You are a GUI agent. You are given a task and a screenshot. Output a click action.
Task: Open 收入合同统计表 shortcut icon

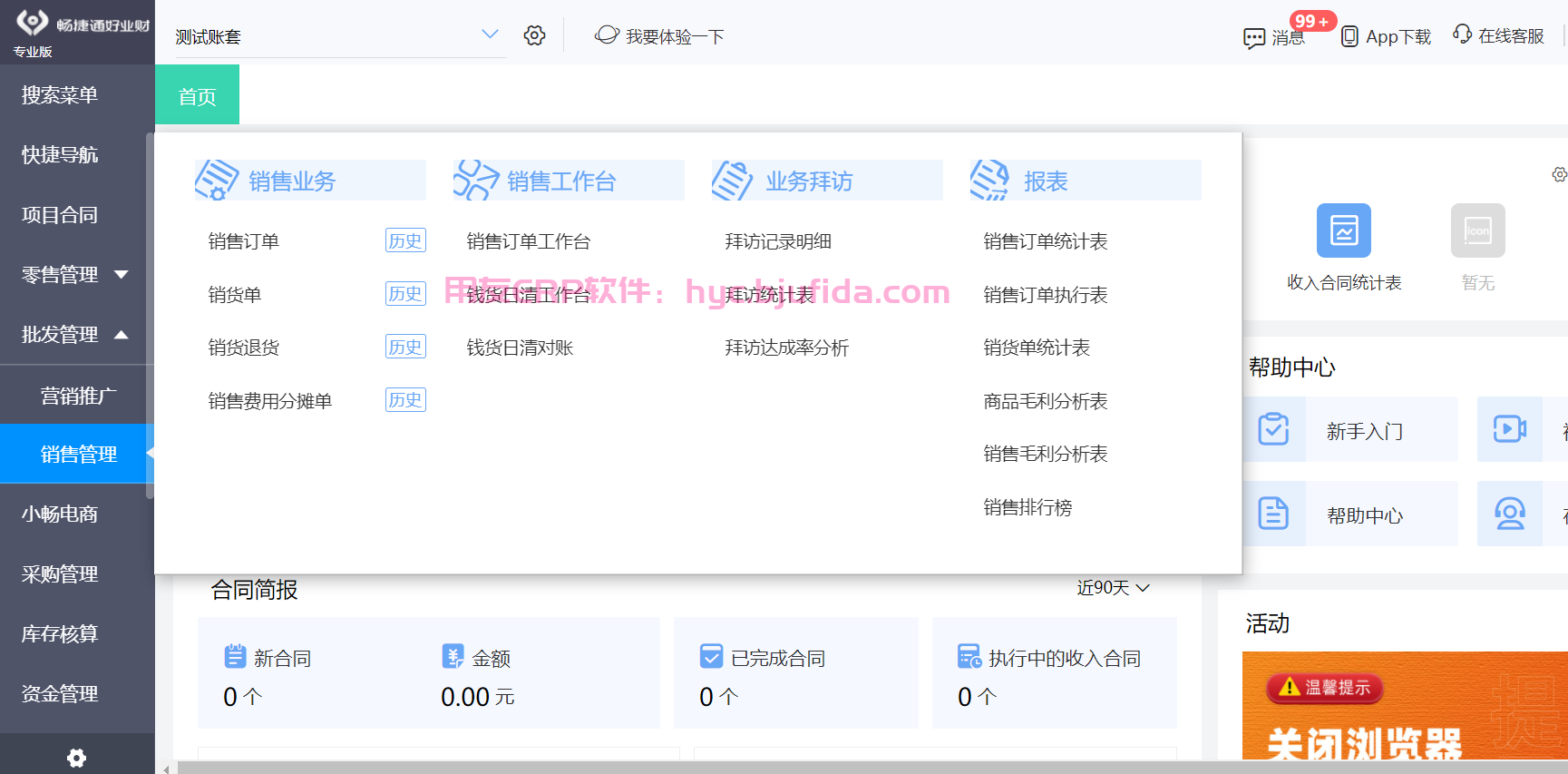click(1344, 230)
